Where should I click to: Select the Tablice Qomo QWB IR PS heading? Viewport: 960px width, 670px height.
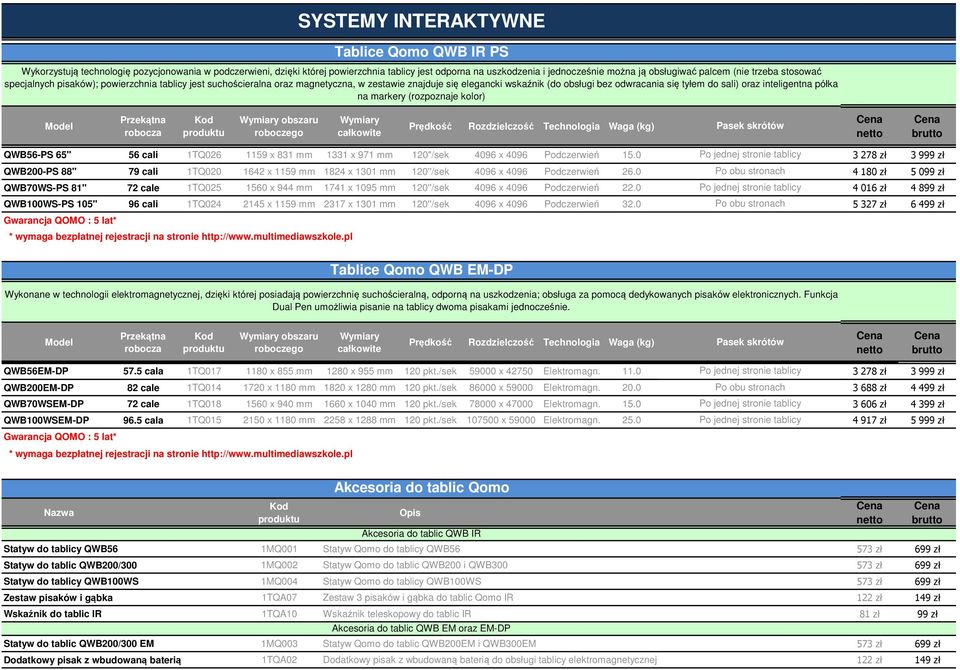click(421, 52)
